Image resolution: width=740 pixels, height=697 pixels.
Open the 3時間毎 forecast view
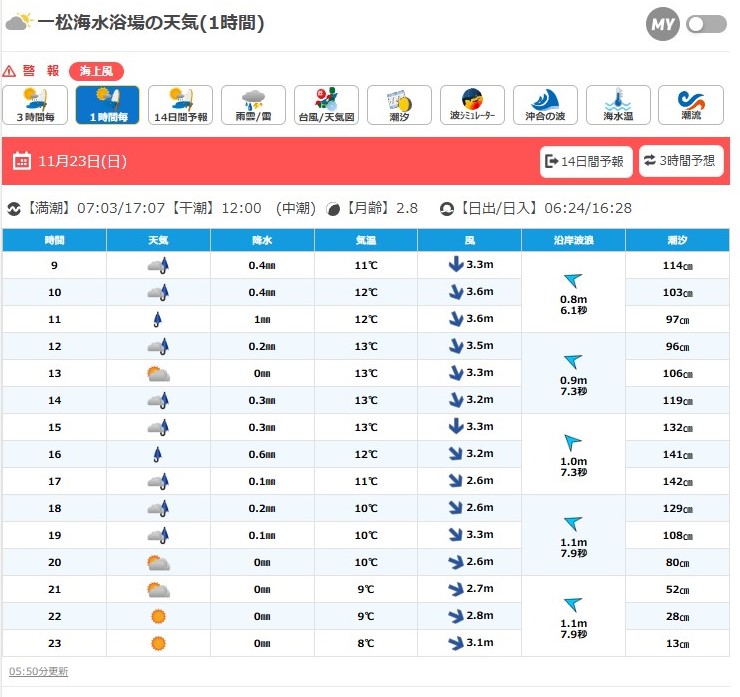click(x=35, y=105)
